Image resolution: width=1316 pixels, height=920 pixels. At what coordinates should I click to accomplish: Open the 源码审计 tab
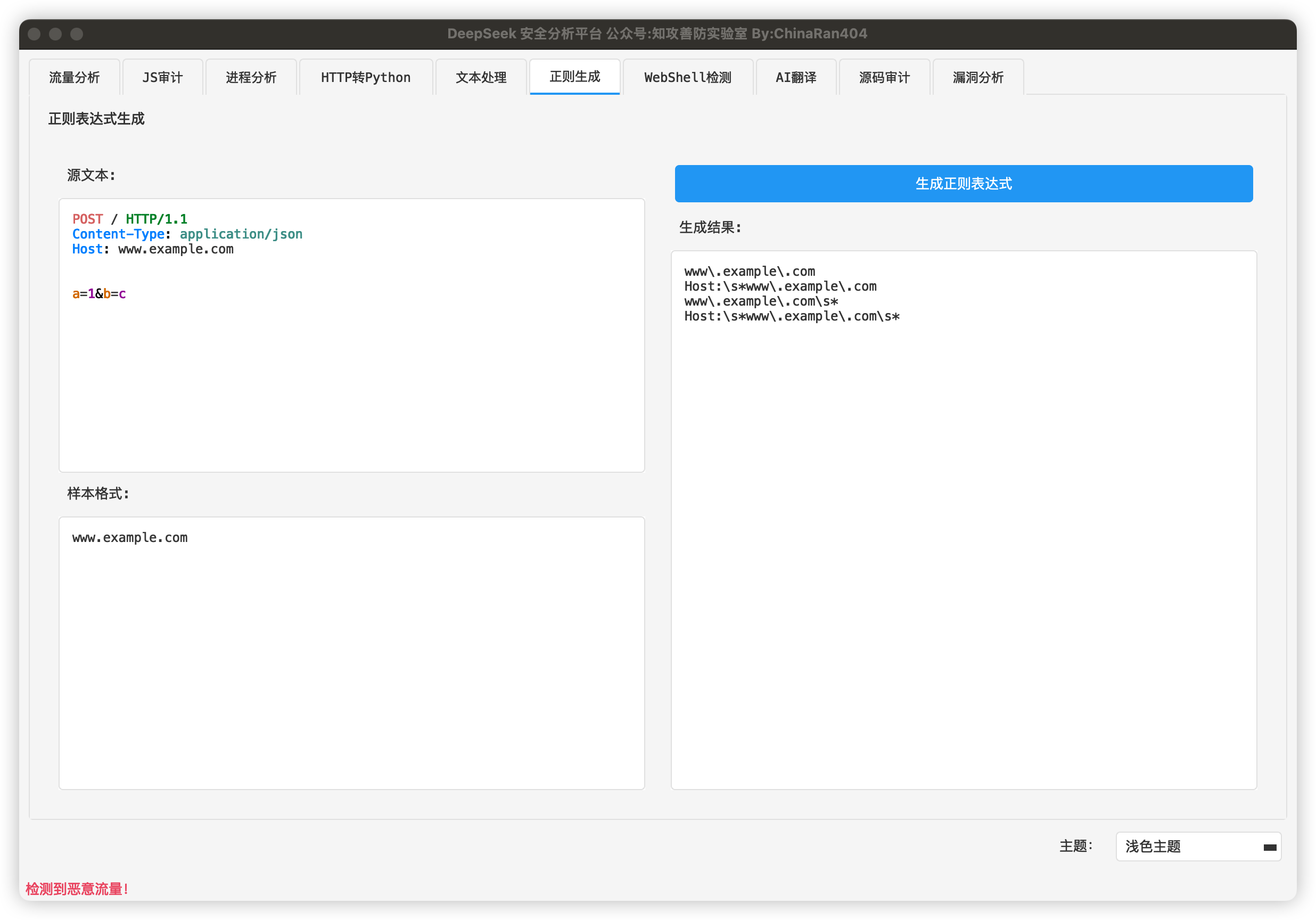point(884,77)
